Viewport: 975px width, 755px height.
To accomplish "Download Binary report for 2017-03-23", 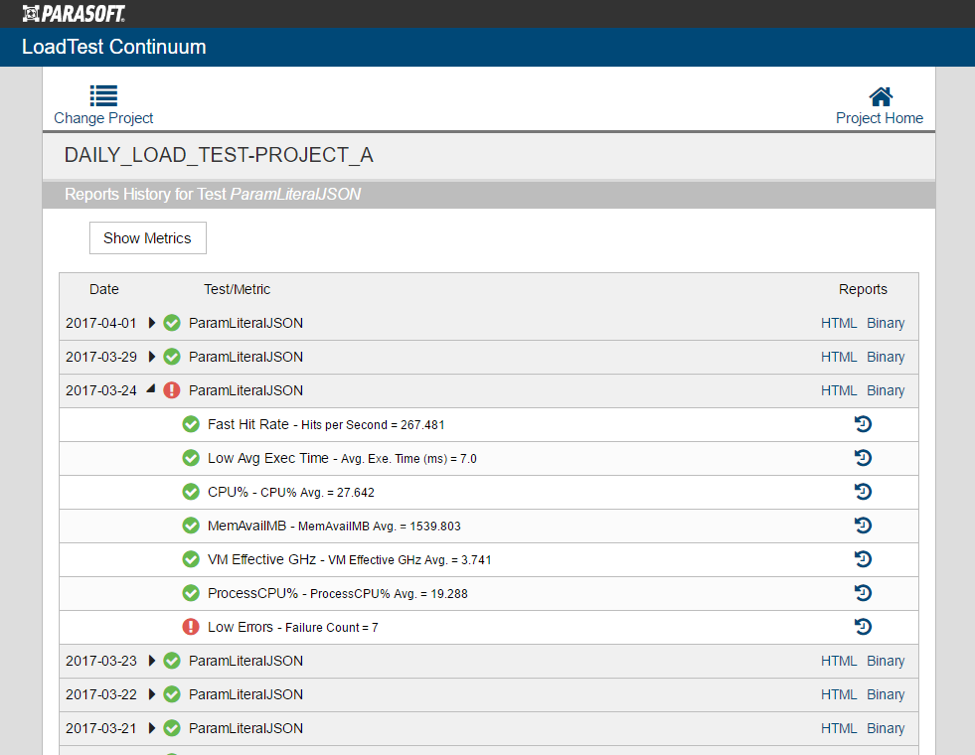I will point(885,661).
